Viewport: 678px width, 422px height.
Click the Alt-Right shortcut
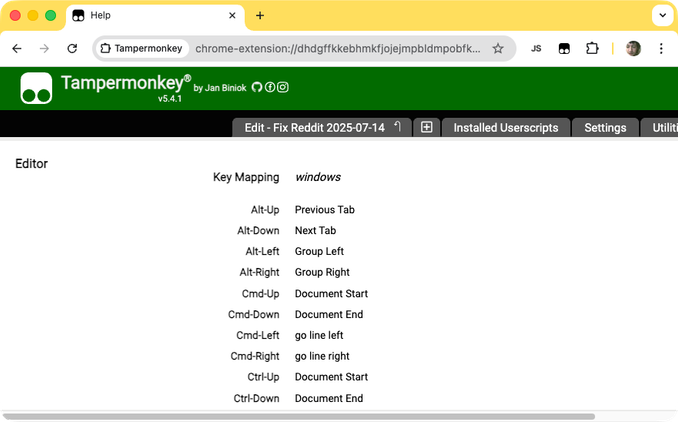[259, 272]
